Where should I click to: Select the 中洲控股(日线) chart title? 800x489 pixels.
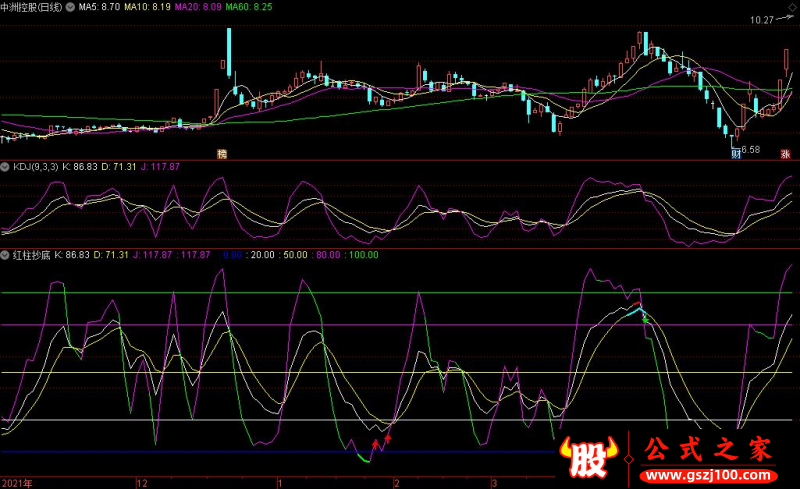(32, 7)
